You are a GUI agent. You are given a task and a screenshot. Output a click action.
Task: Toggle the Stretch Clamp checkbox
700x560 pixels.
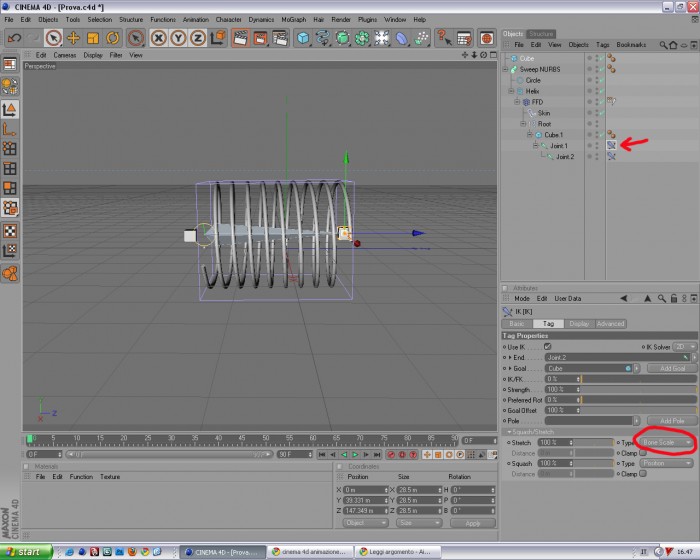pyautogui.click(x=643, y=453)
